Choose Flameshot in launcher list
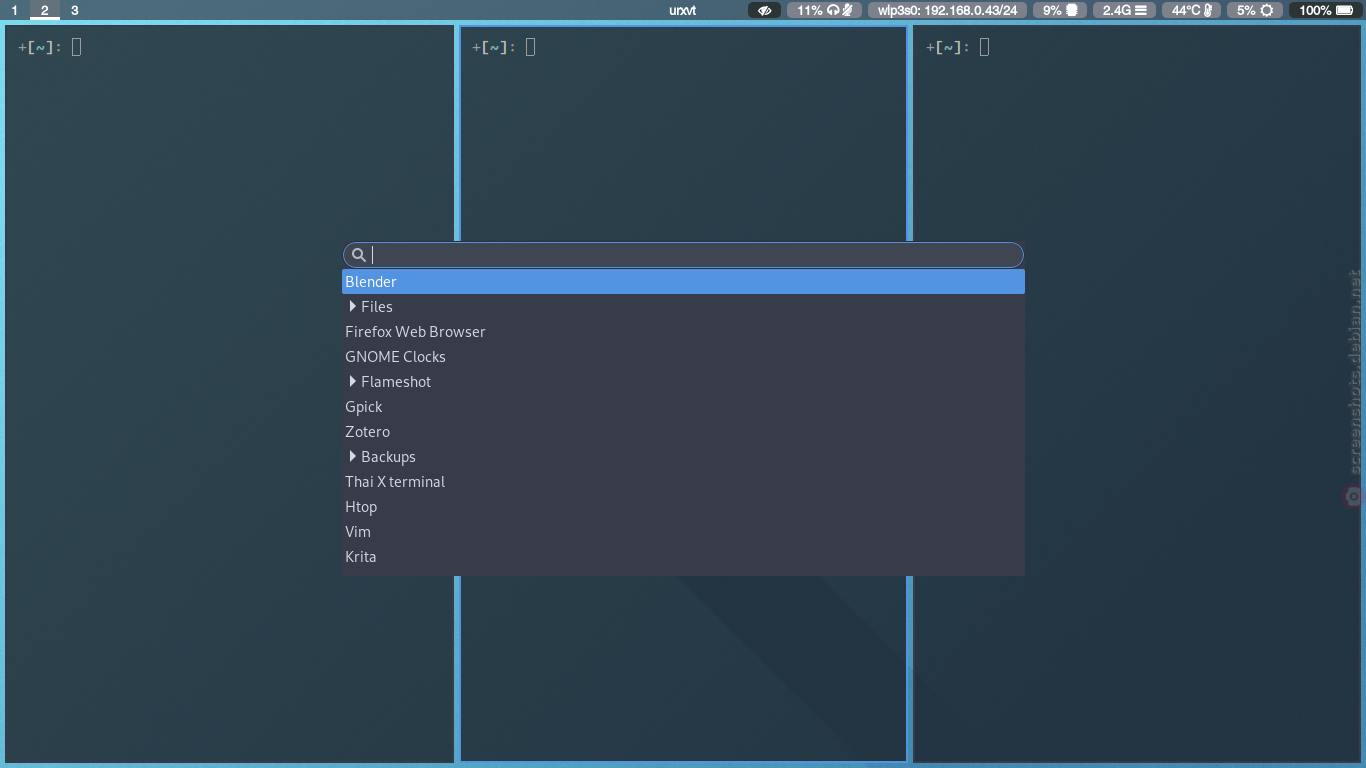Screen dimensions: 1366x768 pyautogui.click(x=683, y=382)
